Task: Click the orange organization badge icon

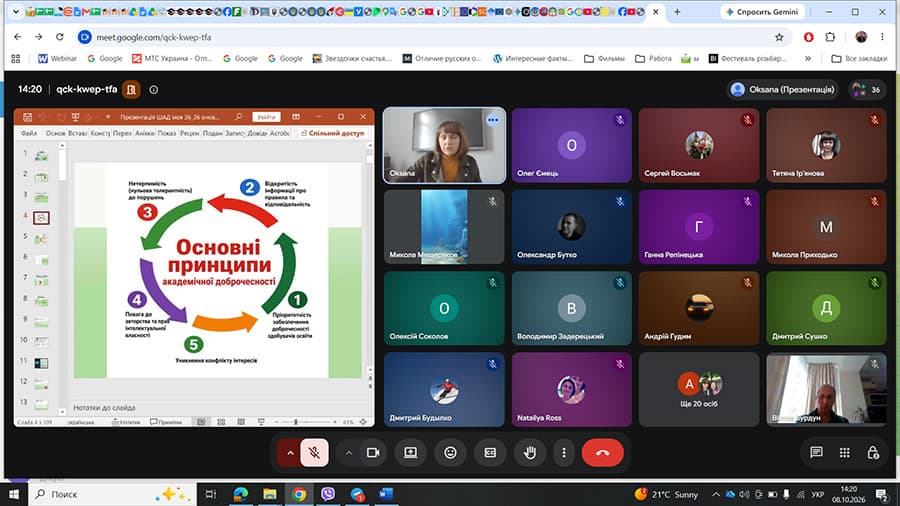Action: [131, 89]
